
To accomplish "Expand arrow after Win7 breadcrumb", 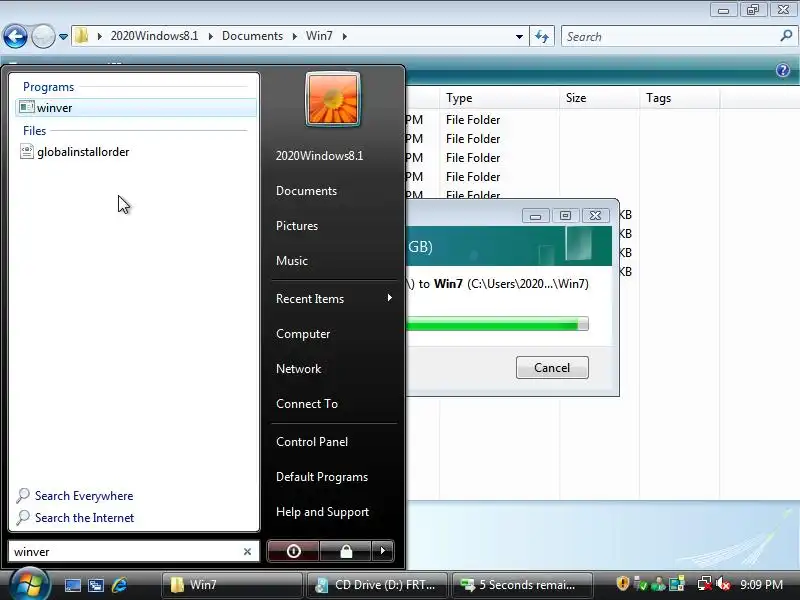I will click(x=345, y=36).
